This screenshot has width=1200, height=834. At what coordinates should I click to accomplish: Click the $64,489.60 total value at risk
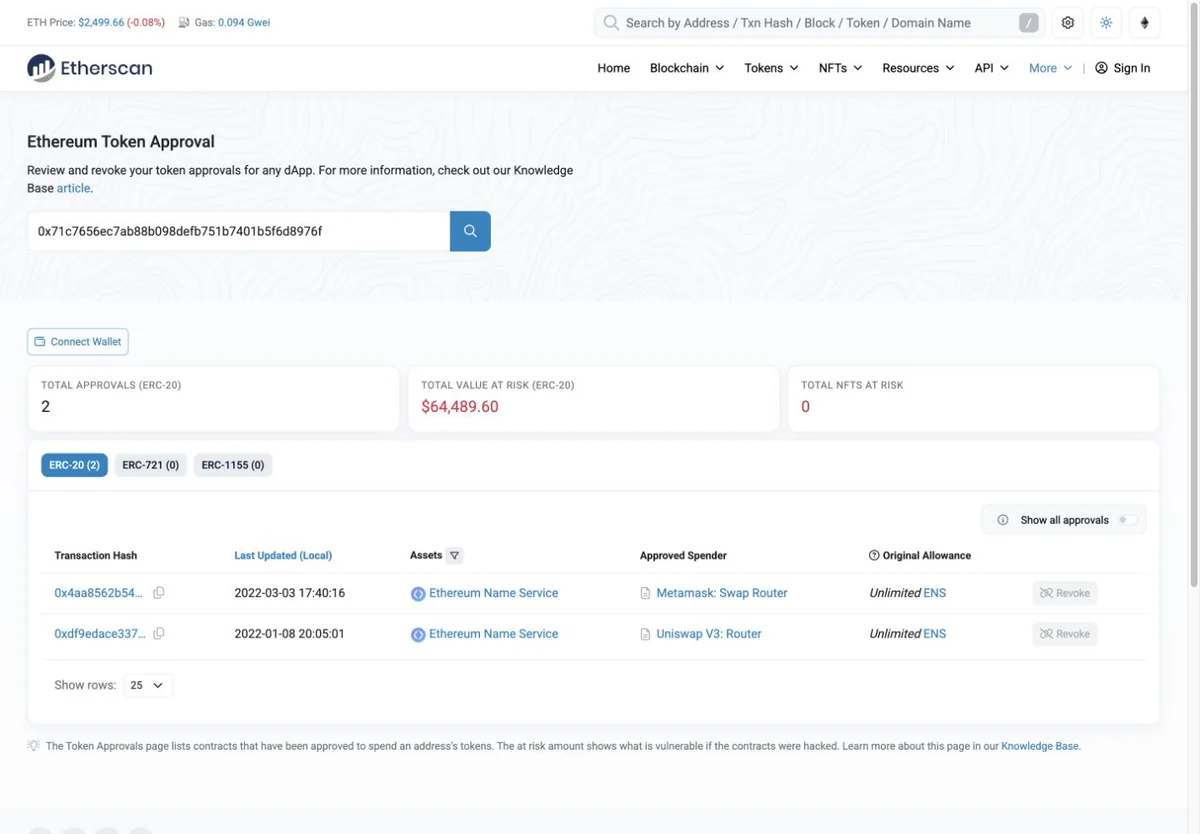point(460,407)
